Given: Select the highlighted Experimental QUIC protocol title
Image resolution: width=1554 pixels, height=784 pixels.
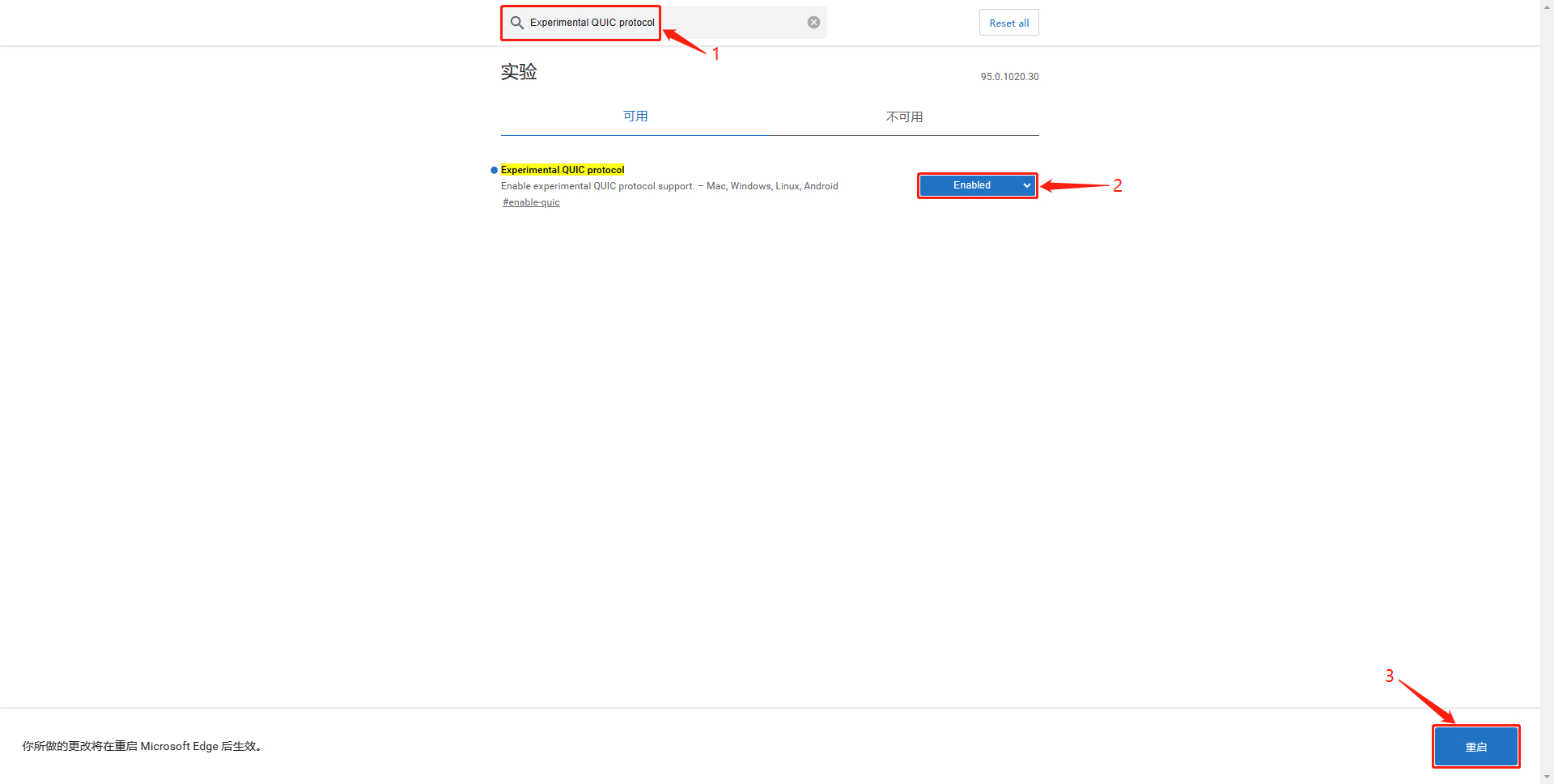Looking at the screenshot, I should pos(563,170).
